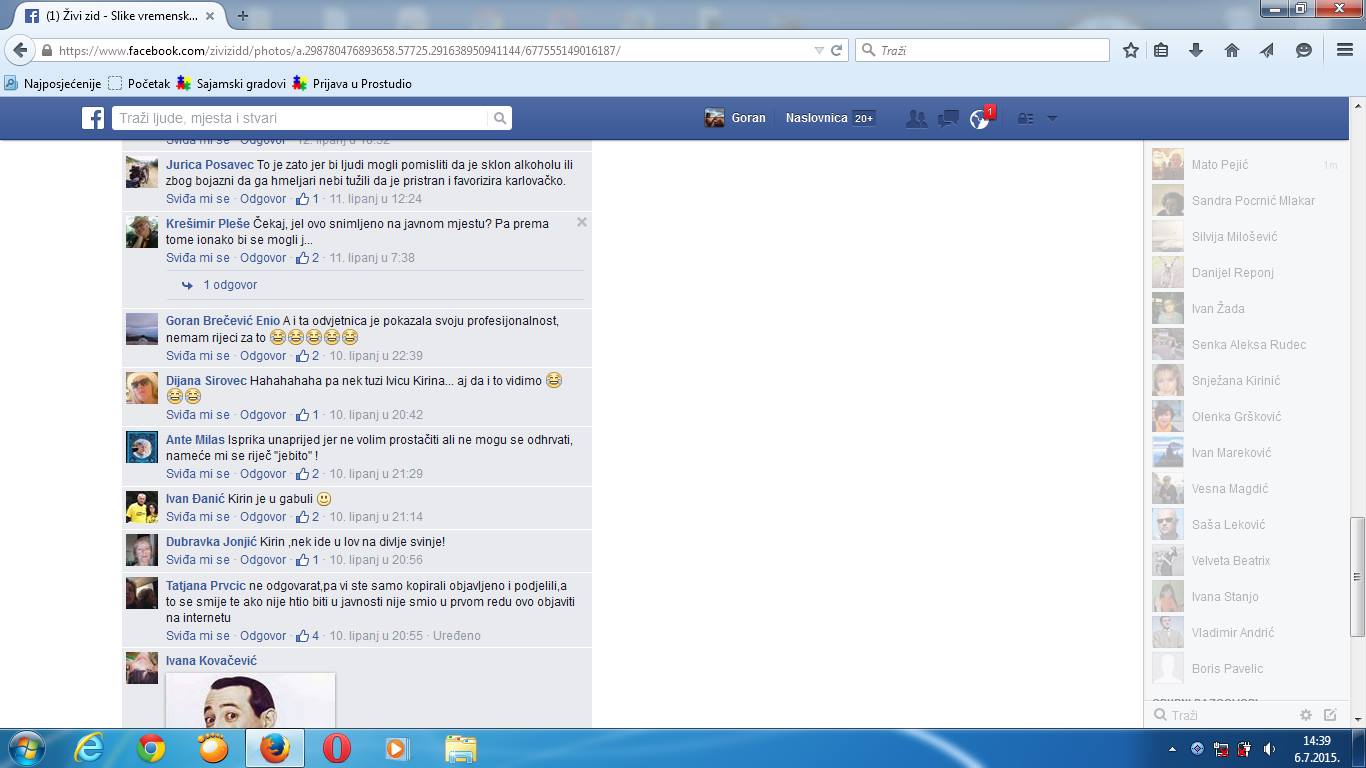Screen dimensions: 1366x768
Task: Click the Facebook logo home icon
Action: tap(93, 118)
